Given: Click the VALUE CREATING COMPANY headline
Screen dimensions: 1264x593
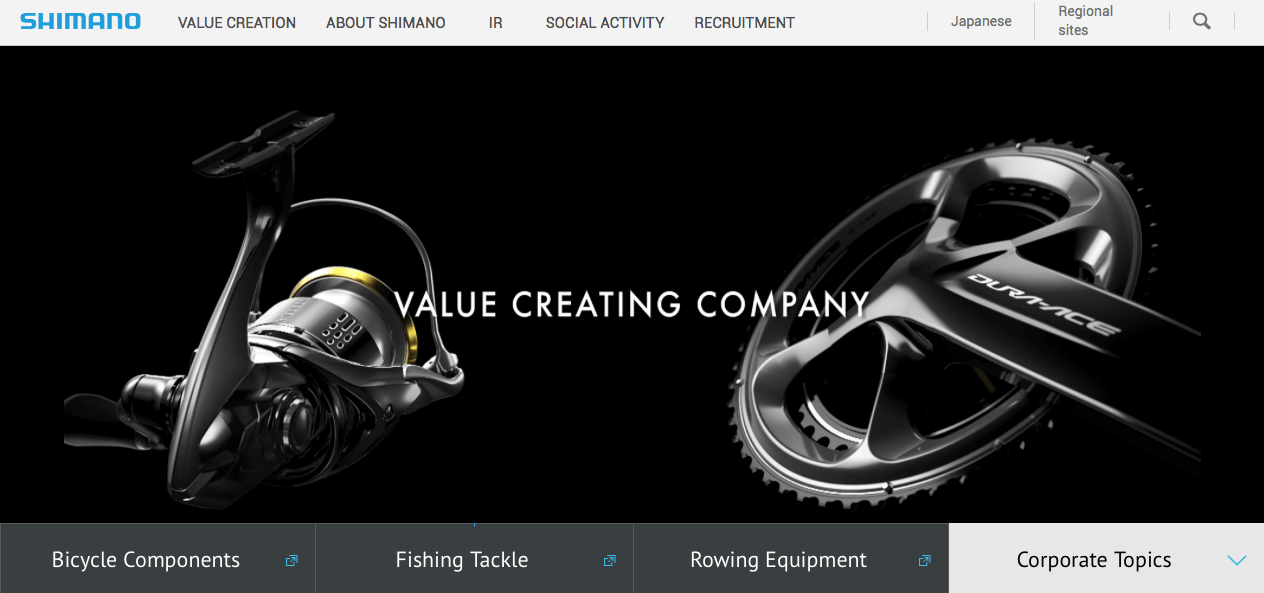Looking at the screenshot, I should point(632,304).
